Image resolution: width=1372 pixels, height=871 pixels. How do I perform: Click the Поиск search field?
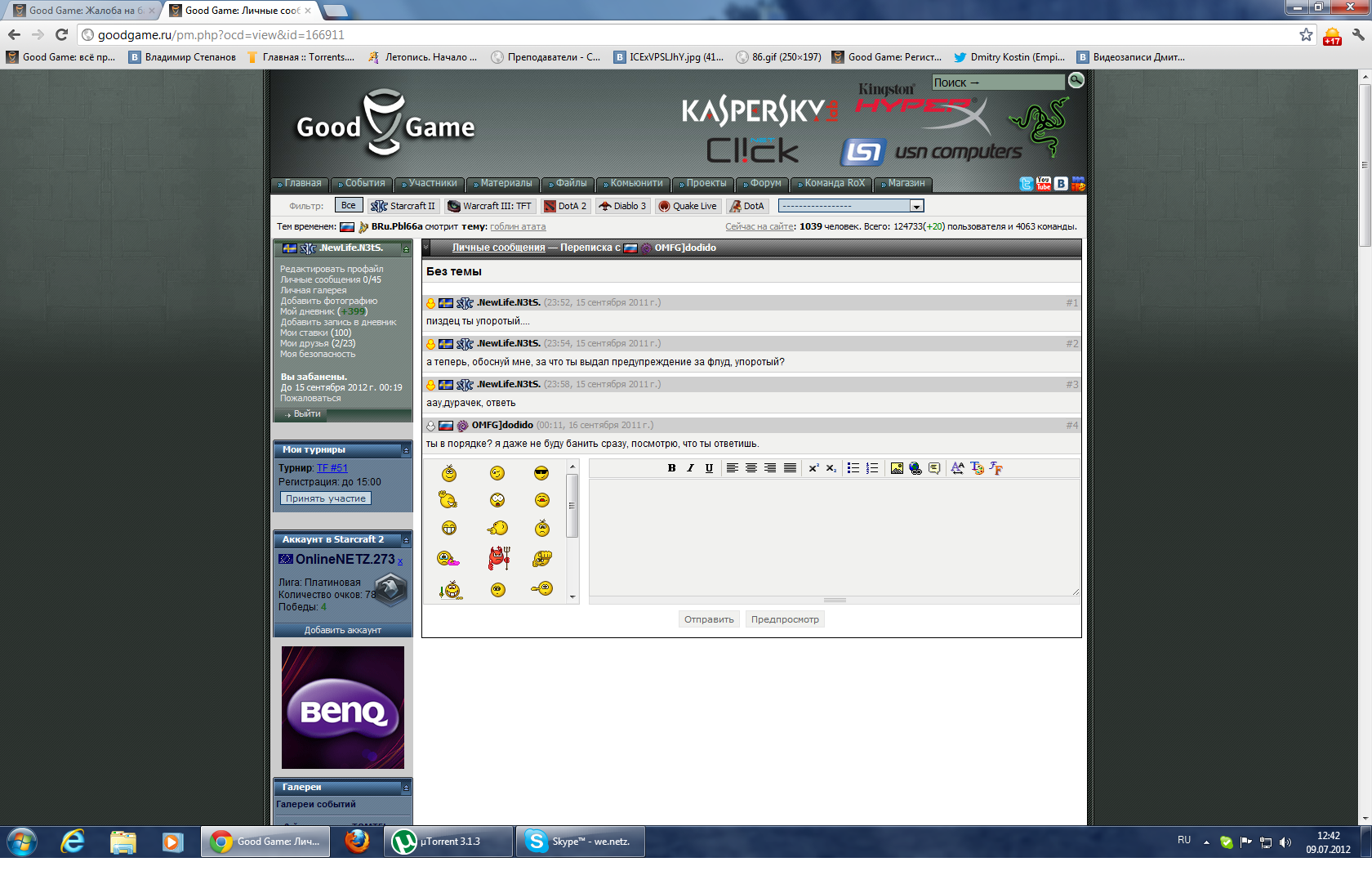pos(998,83)
